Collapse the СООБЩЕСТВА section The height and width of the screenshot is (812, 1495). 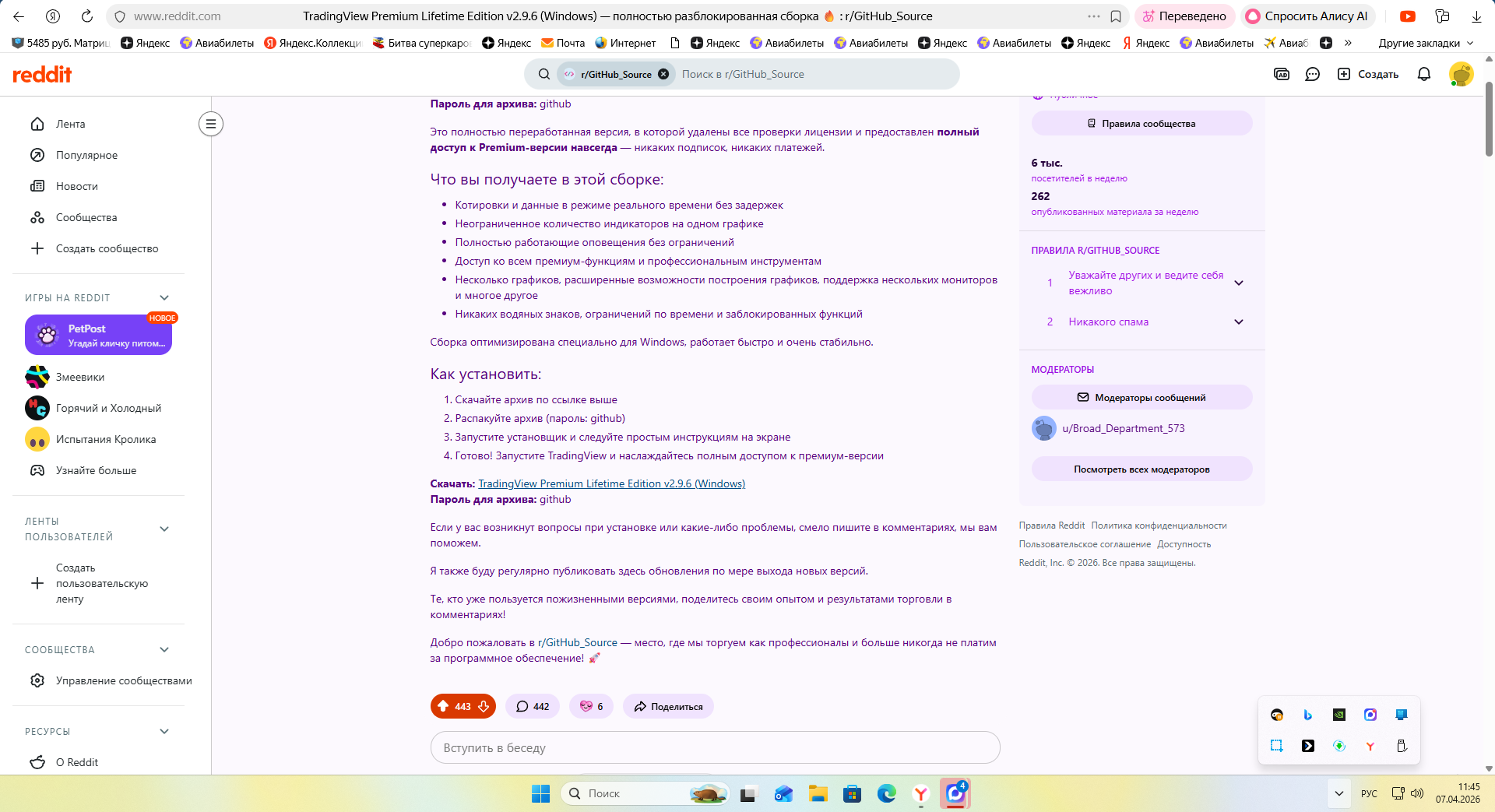164,649
